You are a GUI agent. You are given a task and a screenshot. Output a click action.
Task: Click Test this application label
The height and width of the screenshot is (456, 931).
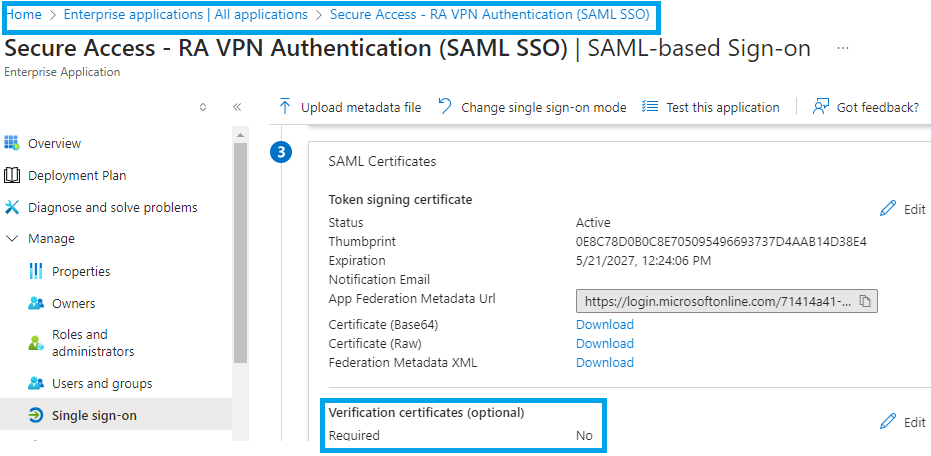723,107
